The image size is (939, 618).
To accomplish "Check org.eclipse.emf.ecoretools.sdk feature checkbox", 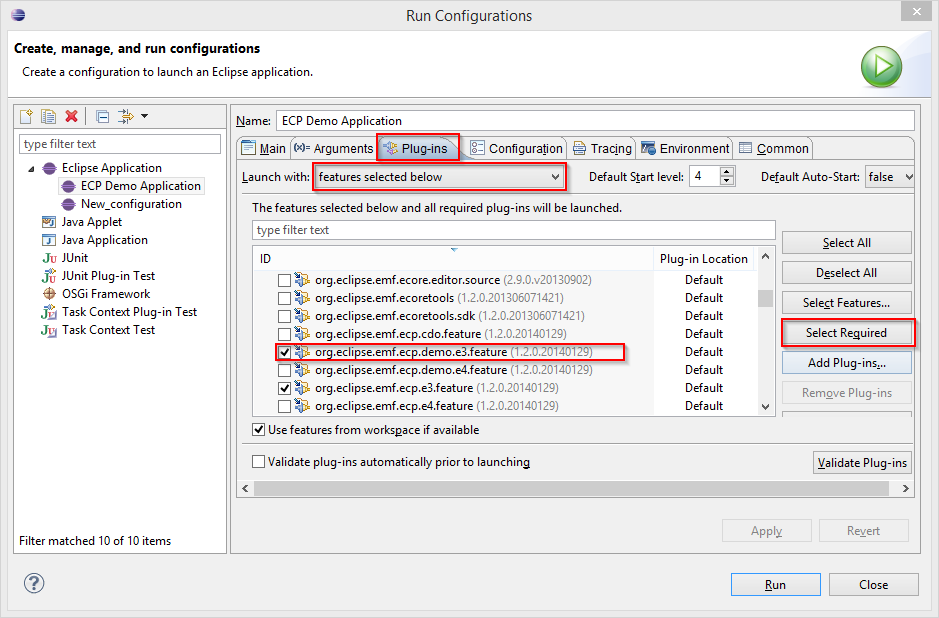I will 284,316.
